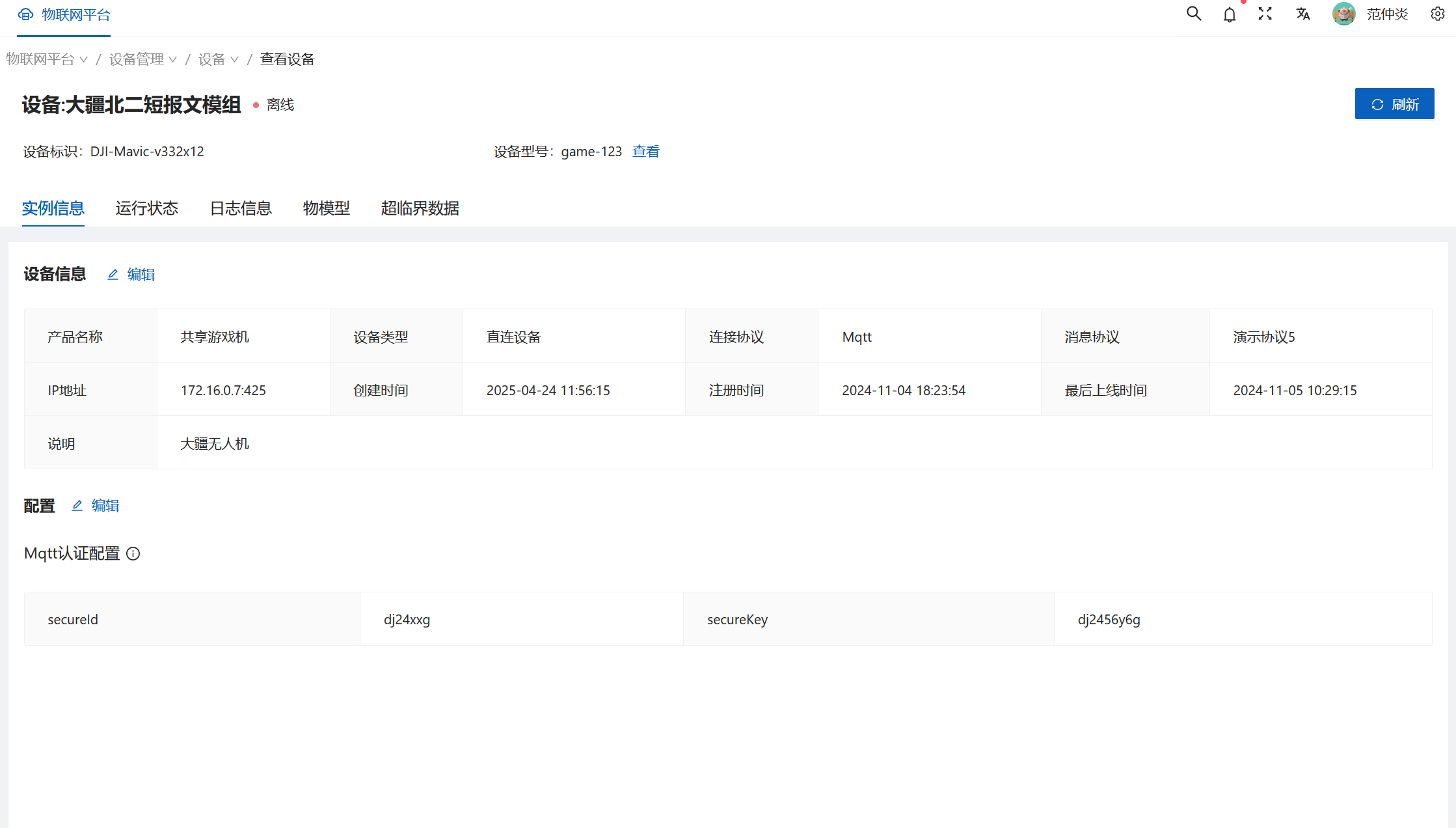Click the 刷新 refresh button
Viewport: 1456px width, 828px height.
[1394, 104]
